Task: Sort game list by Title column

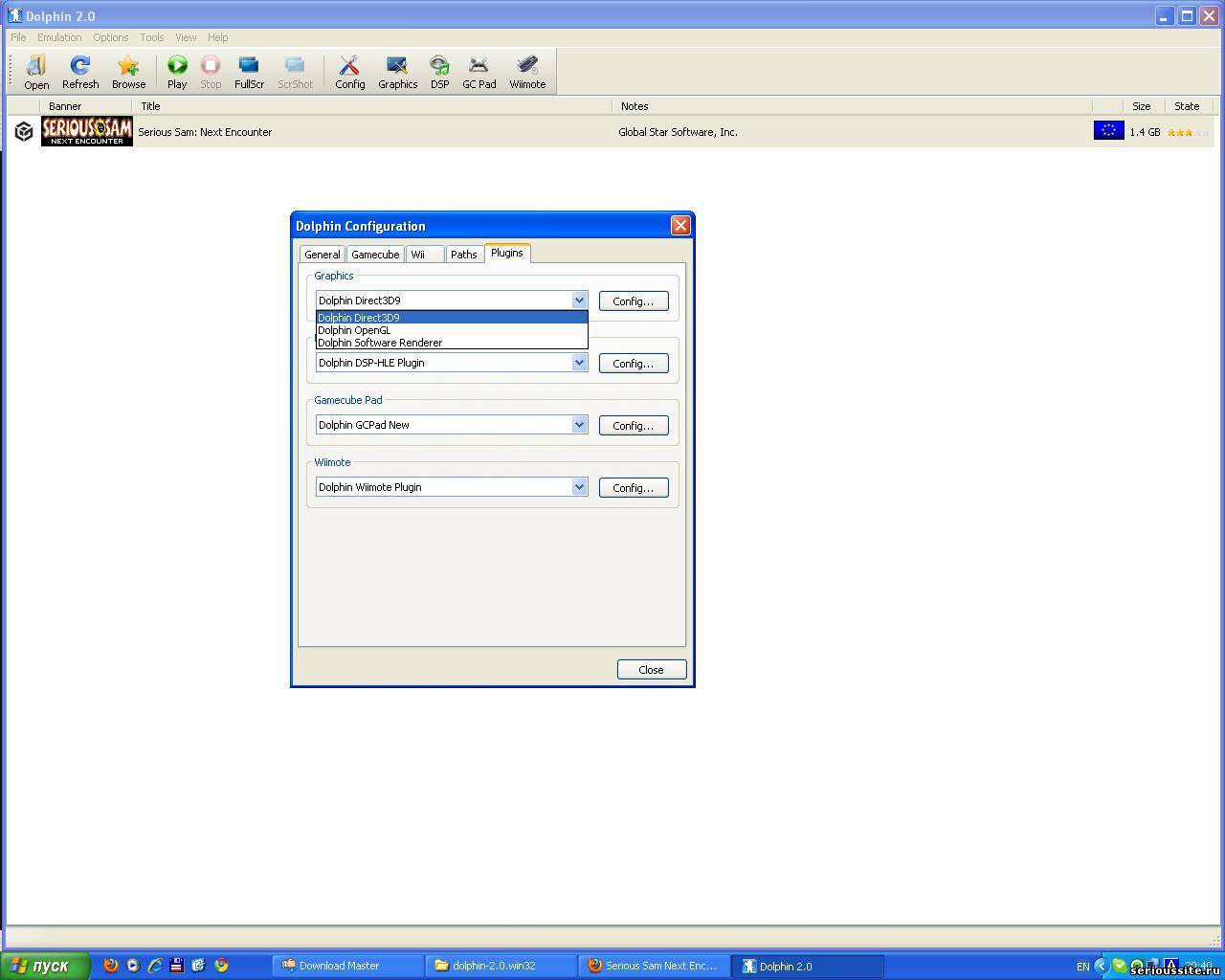Action: tap(374, 106)
